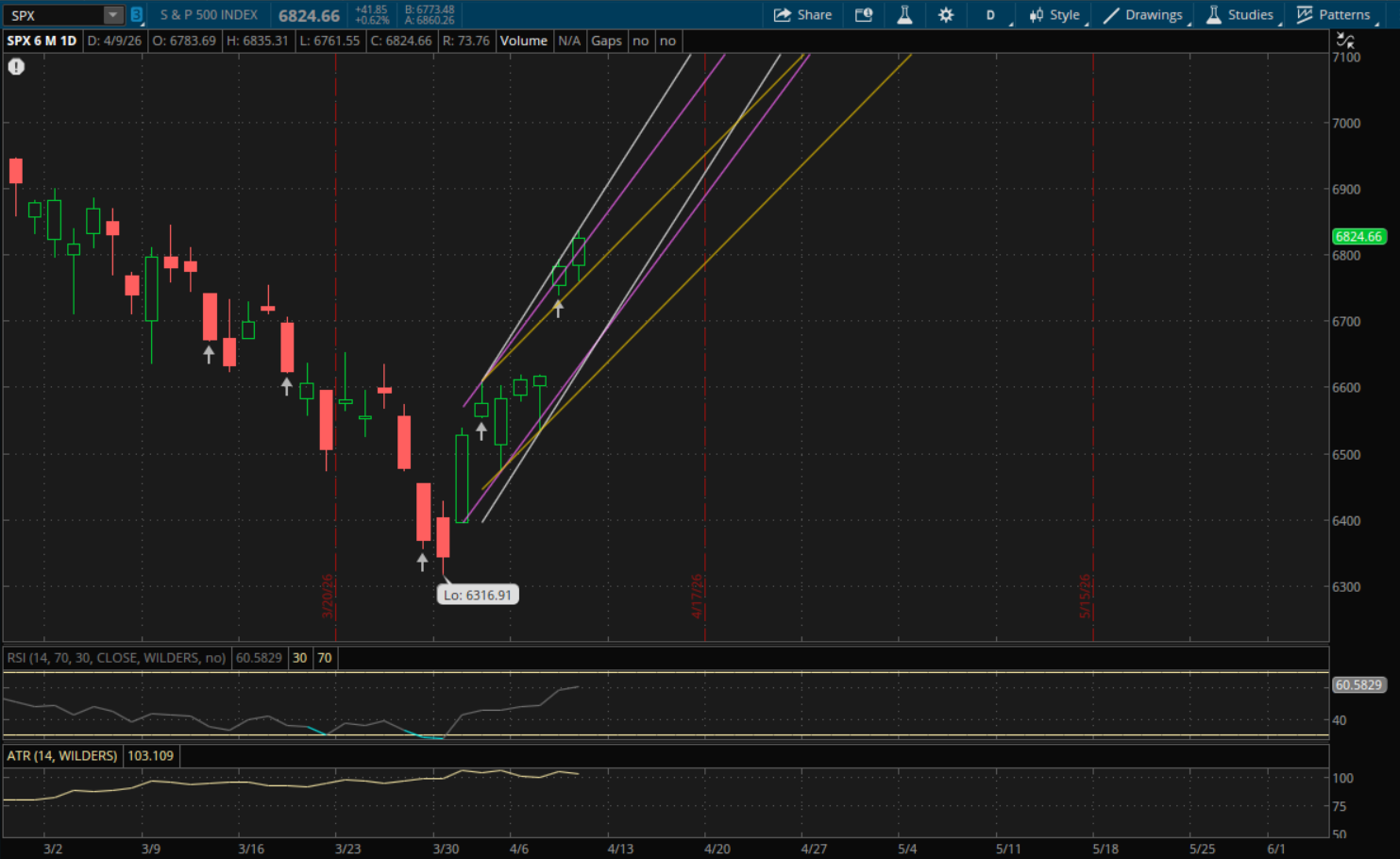
Task: Click the up arrow marker beneath the lowest candle
Action: [x=422, y=562]
